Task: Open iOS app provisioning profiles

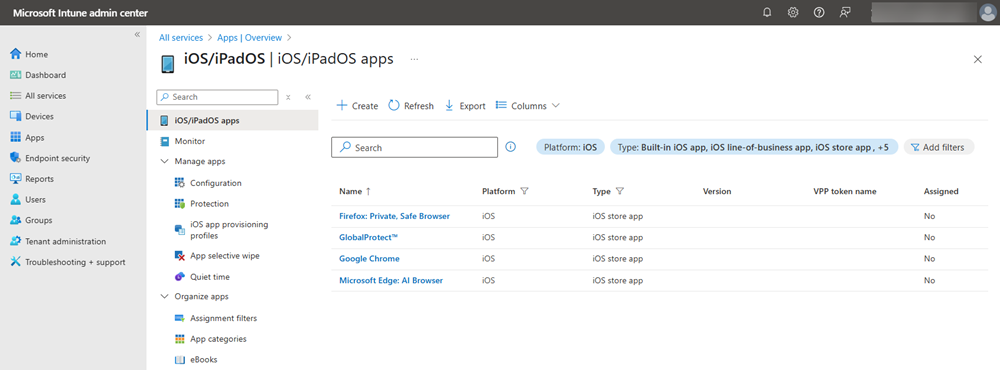Action: pyautogui.click(x=229, y=230)
